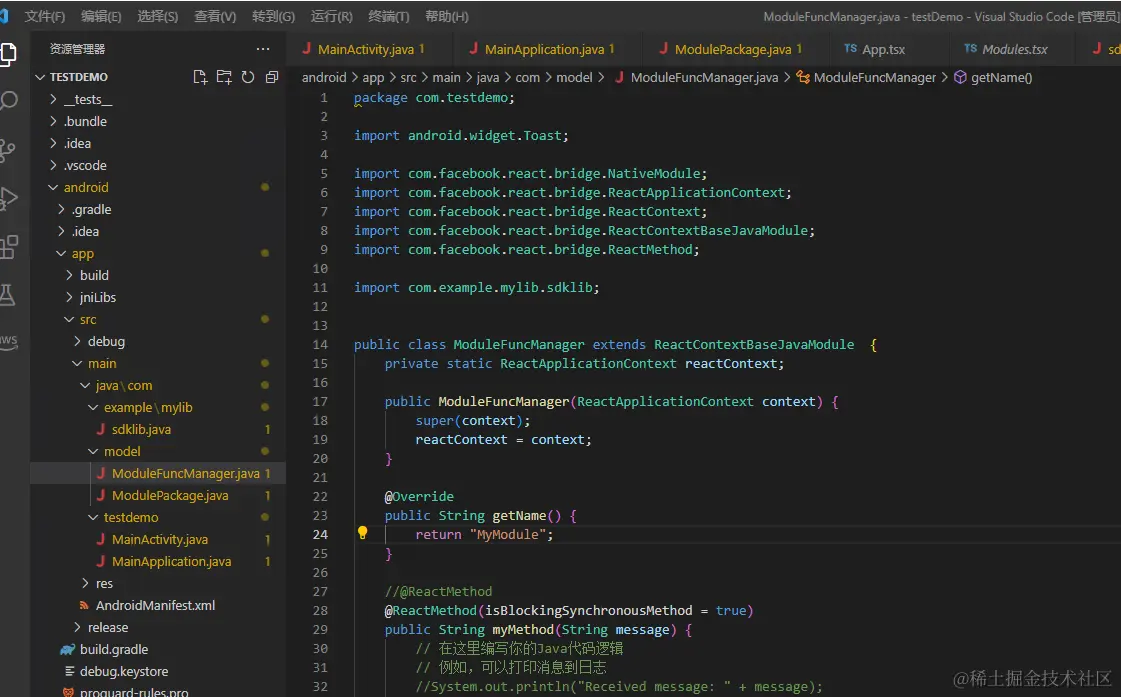Image resolution: width=1121 pixels, height=697 pixels.
Task: Collapse the android folder
Action: click(53, 187)
